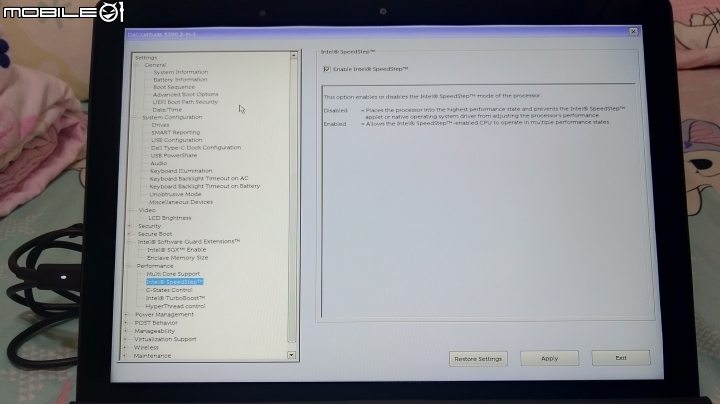Click the Exit button
The image size is (720, 404).
click(x=621, y=358)
